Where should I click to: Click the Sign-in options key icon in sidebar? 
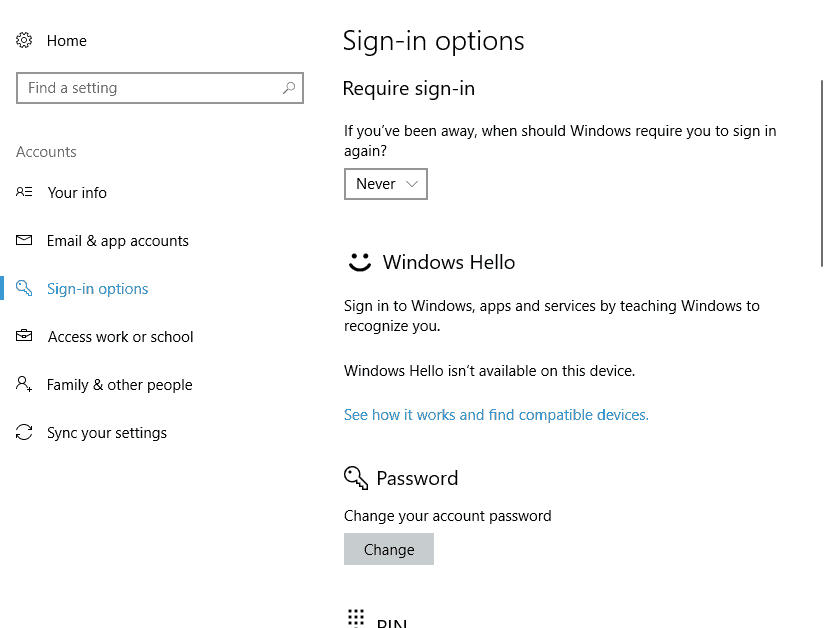point(24,288)
